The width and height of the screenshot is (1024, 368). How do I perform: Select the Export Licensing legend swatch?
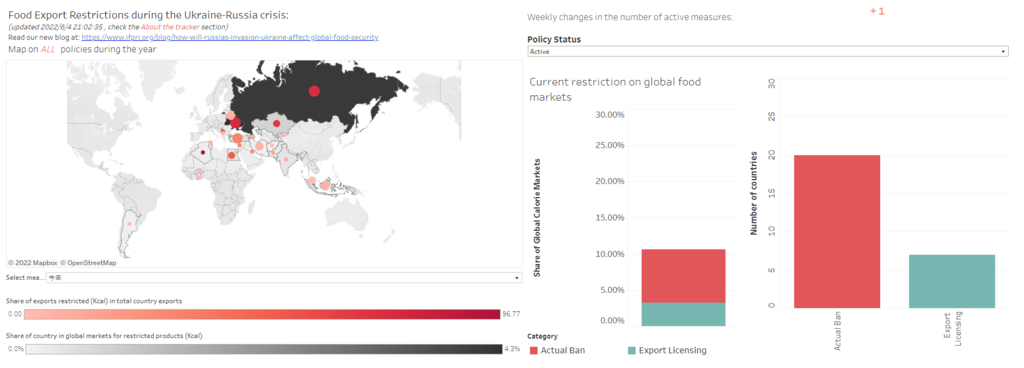point(632,350)
